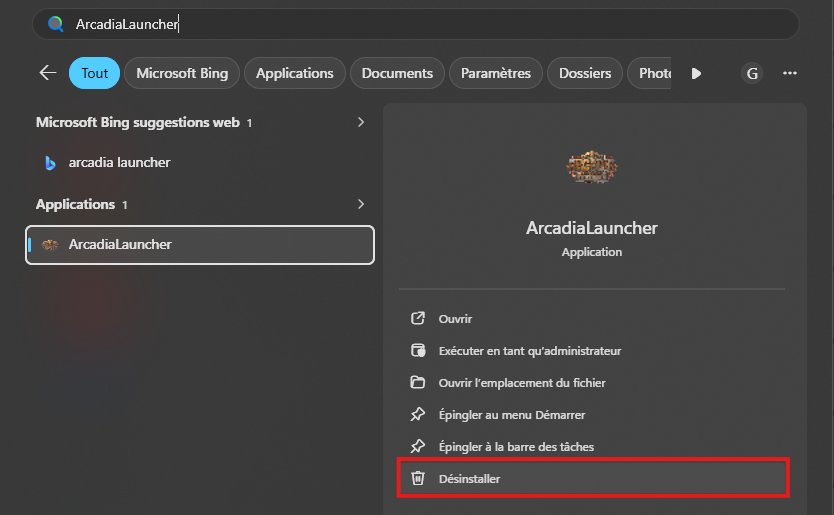Switch to the Documents filter tab
This screenshot has height=515, width=834.
[x=397, y=73]
